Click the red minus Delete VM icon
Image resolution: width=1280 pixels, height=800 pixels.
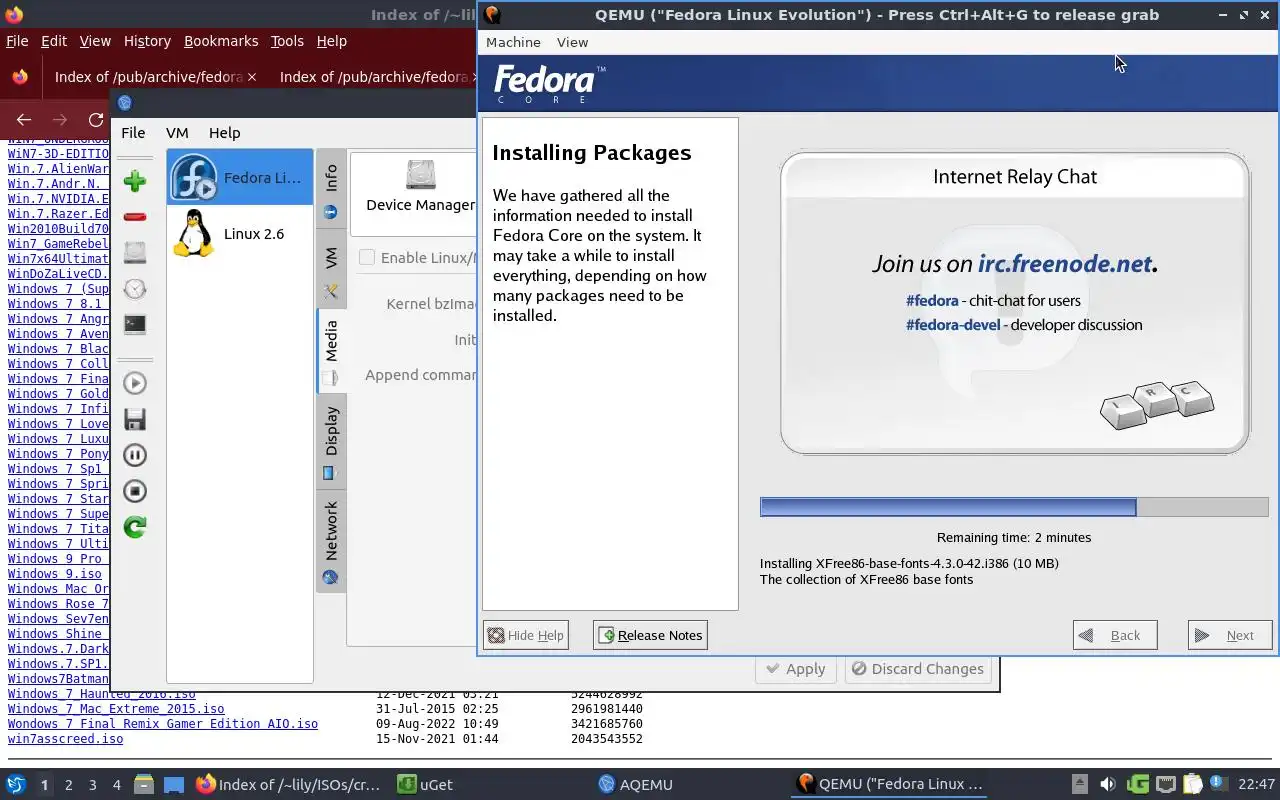pos(135,217)
